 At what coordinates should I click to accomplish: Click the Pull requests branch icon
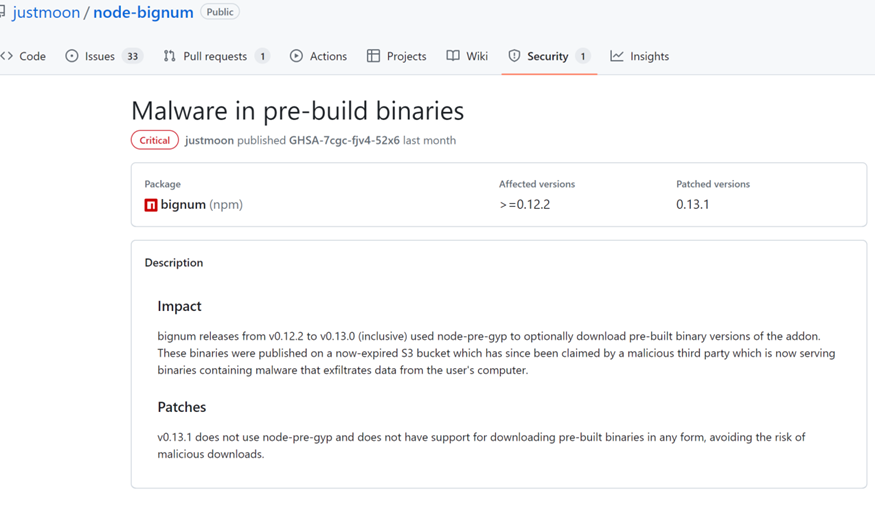coord(170,56)
